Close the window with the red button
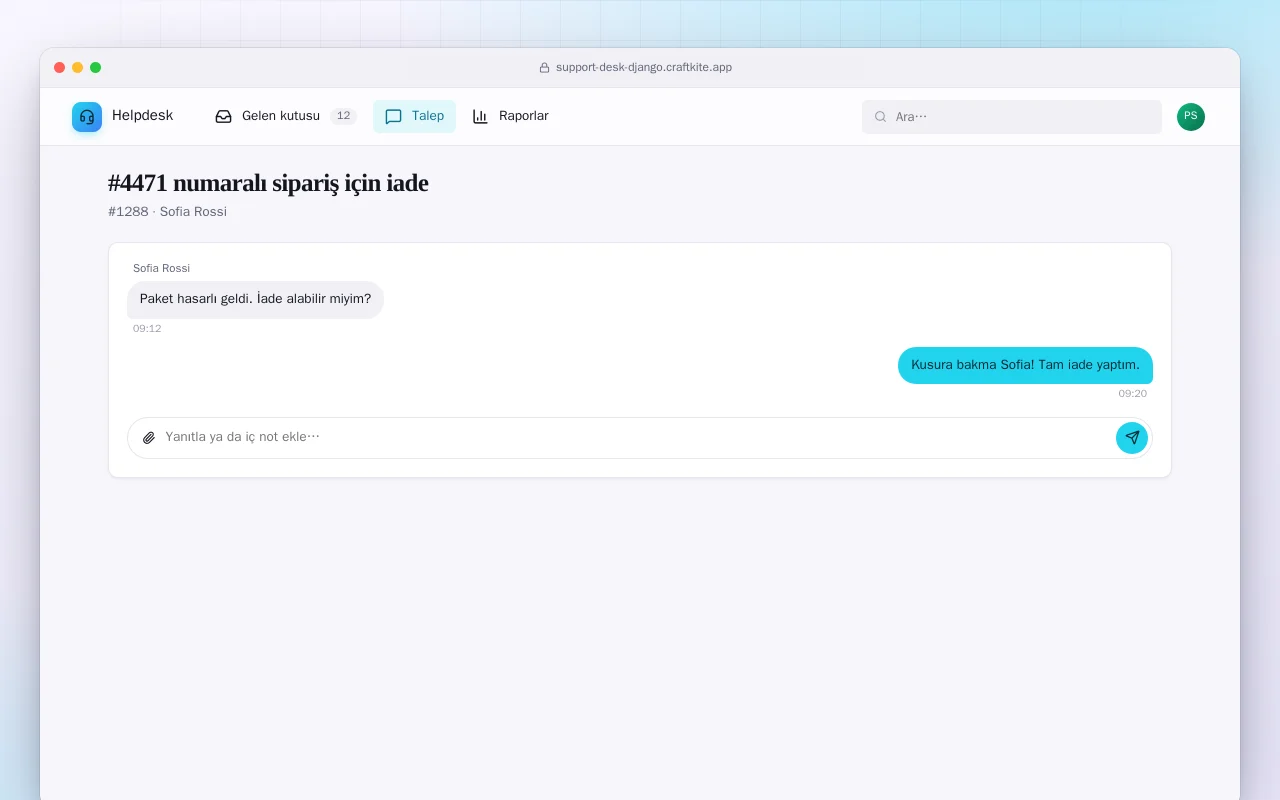The width and height of the screenshot is (1280, 800). pyautogui.click(x=60, y=68)
